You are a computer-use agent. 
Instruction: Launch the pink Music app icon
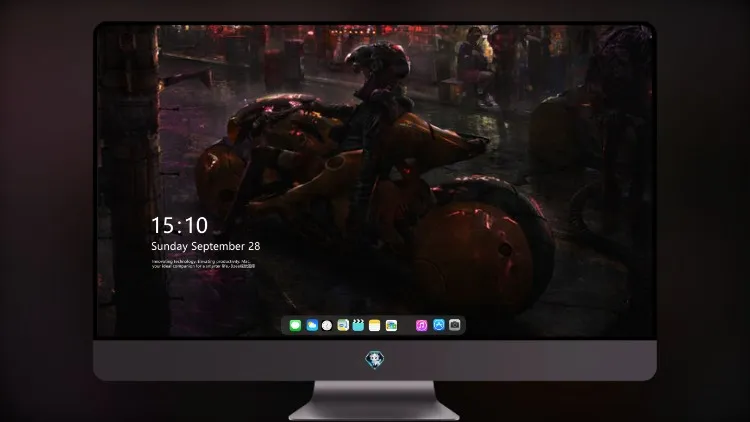click(421, 325)
